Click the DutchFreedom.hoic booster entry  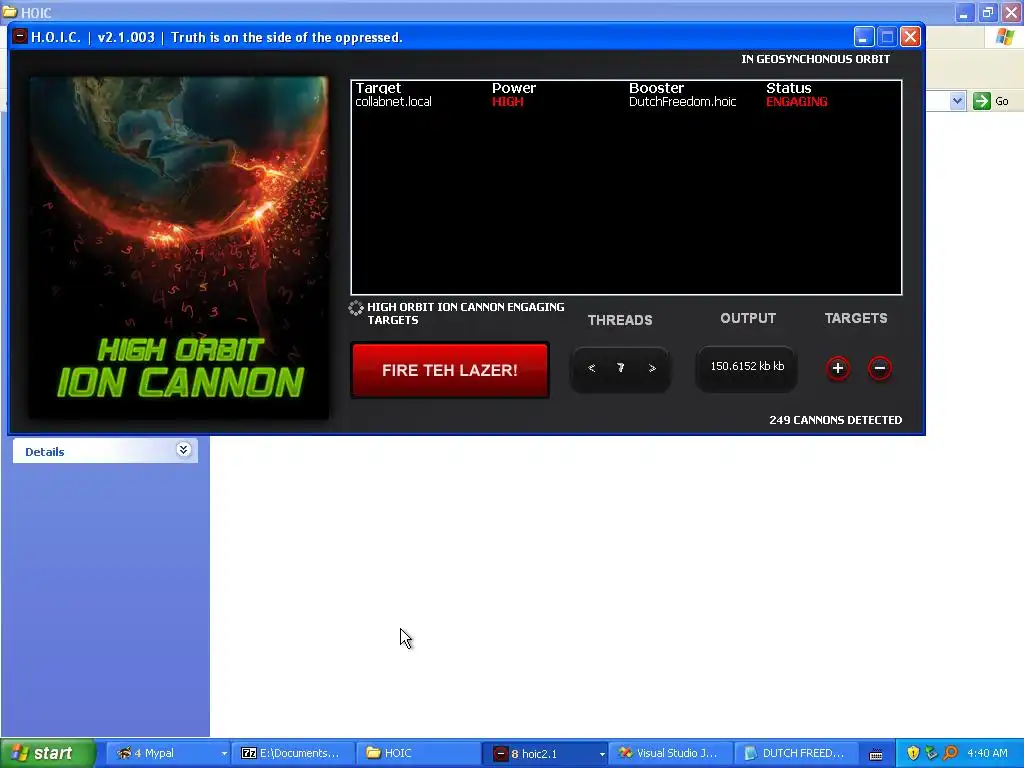(682, 102)
